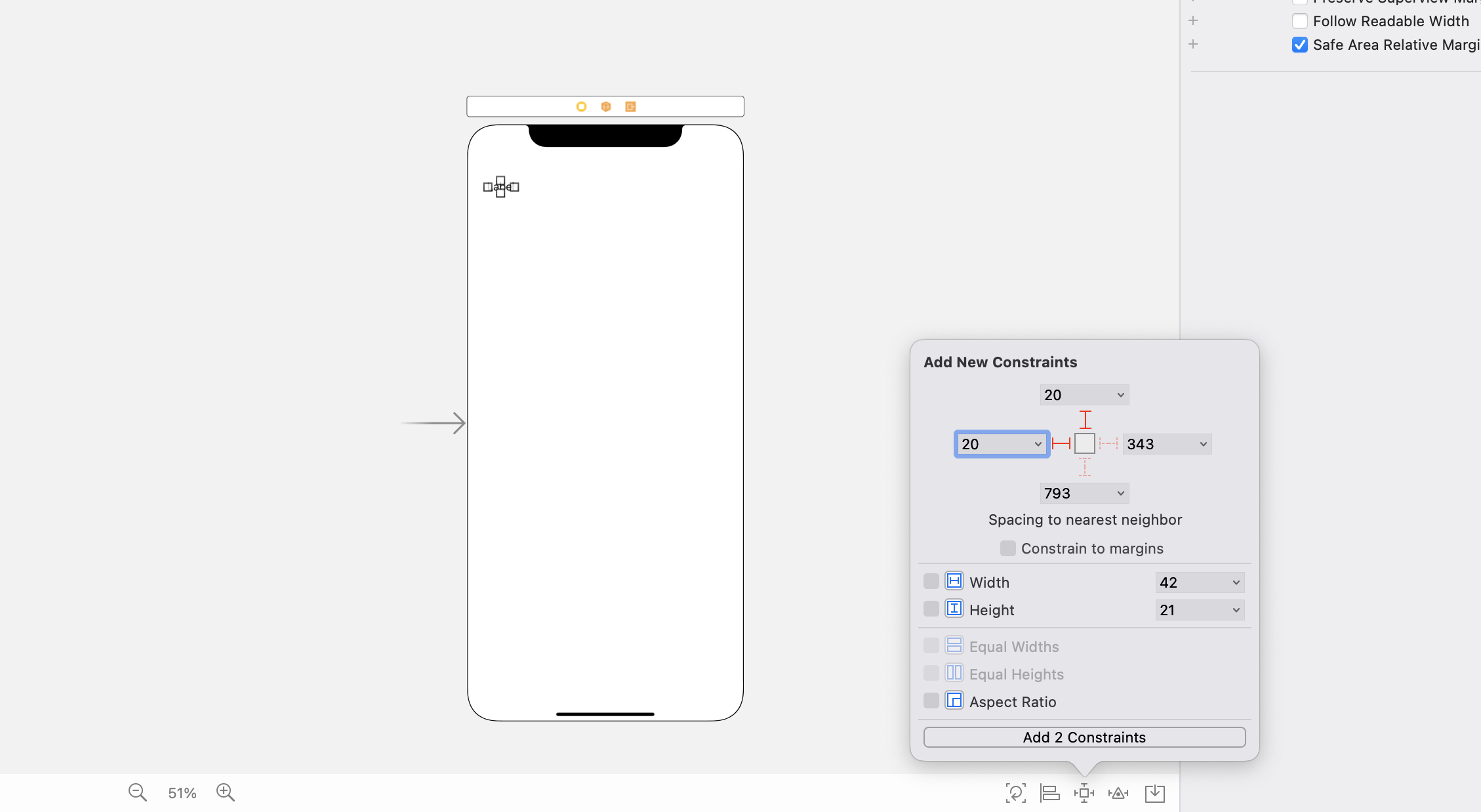Image resolution: width=1481 pixels, height=812 pixels.
Task: Check the Width constraint checkbox
Action: coord(931,582)
